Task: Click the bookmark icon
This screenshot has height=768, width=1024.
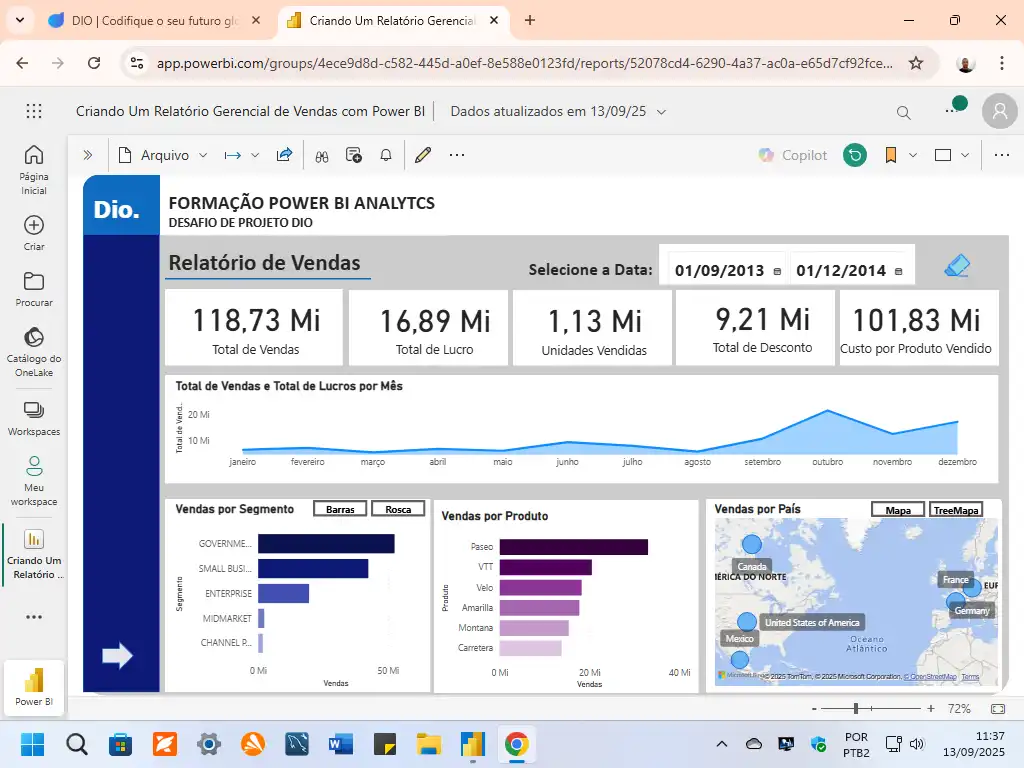Action: click(891, 155)
